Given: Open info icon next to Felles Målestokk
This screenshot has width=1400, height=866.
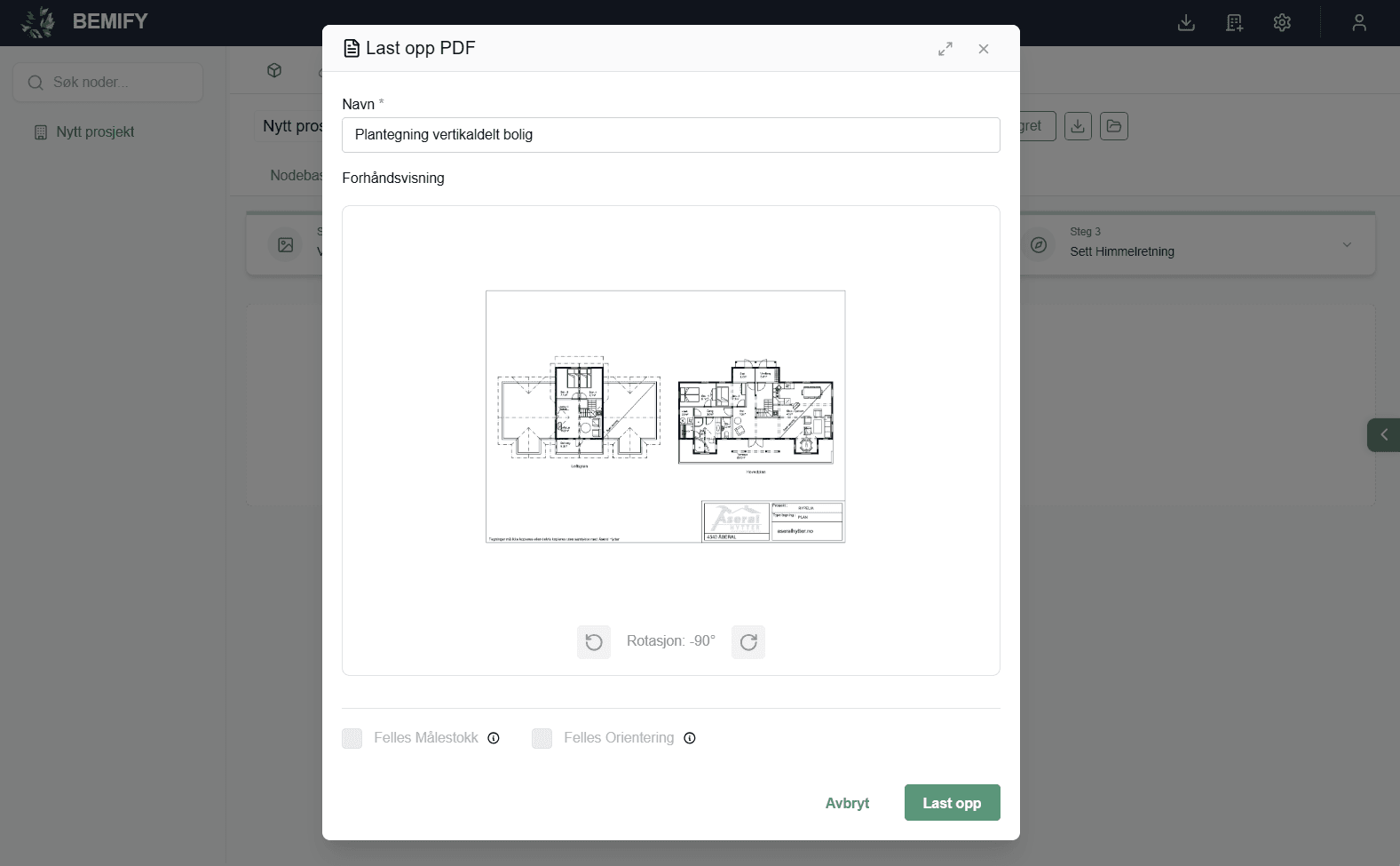Looking at the screenshot, I should (x=494, y=738).
